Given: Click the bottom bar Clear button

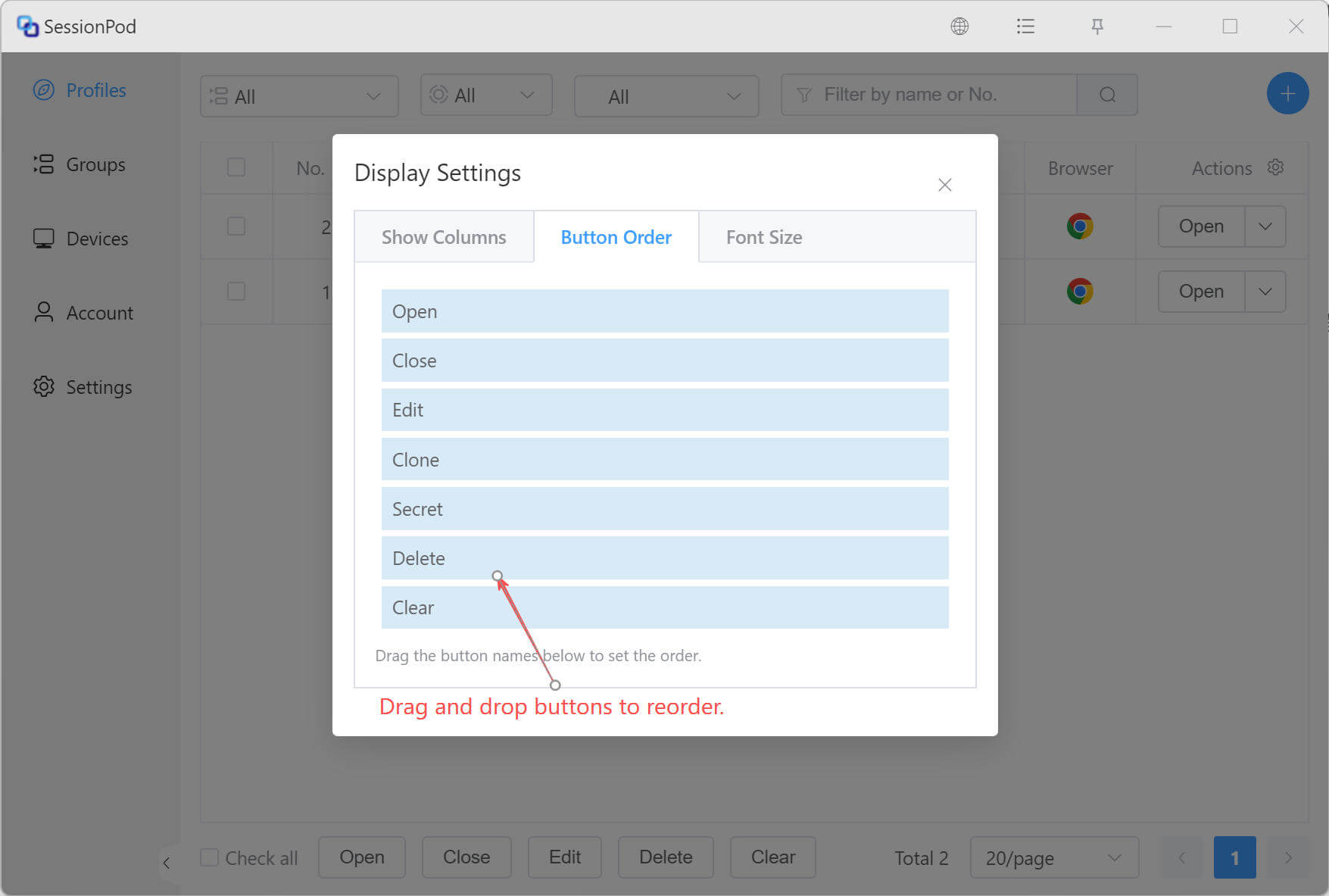Looking at the screenshot, I should 773,857.
